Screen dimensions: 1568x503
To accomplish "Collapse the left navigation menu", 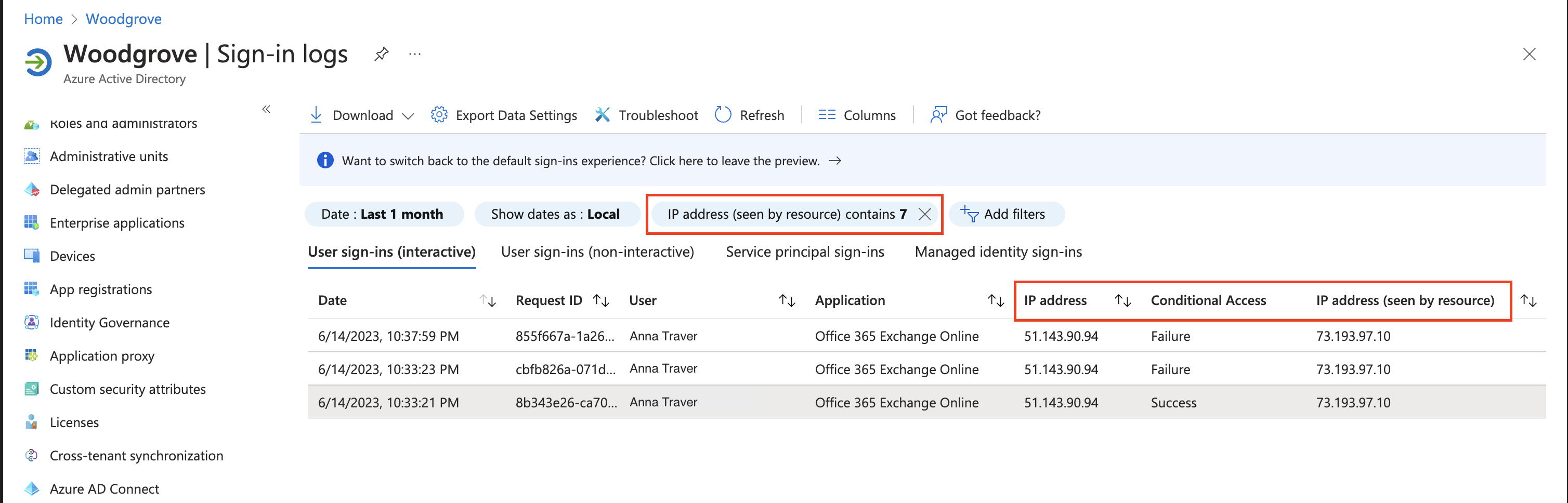I will 266,110.
